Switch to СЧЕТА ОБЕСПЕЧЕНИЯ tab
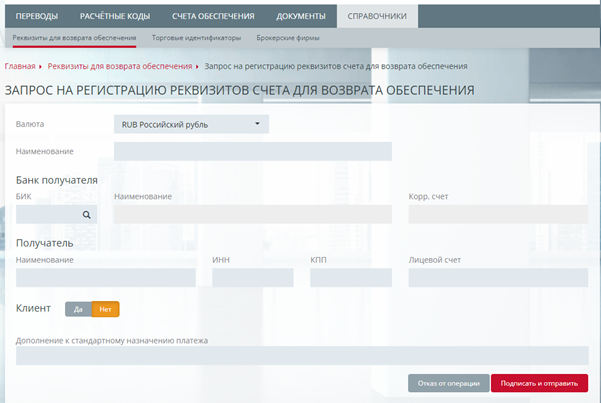601x403 pixels. (213, 16)
